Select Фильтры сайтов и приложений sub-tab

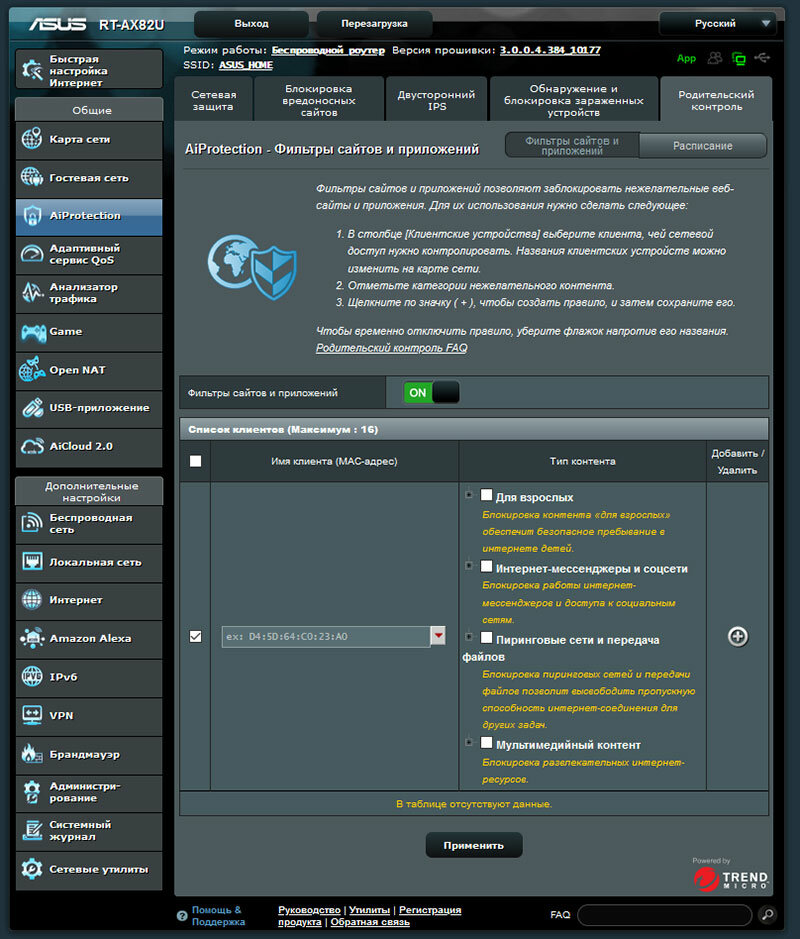tap(572, 146)
